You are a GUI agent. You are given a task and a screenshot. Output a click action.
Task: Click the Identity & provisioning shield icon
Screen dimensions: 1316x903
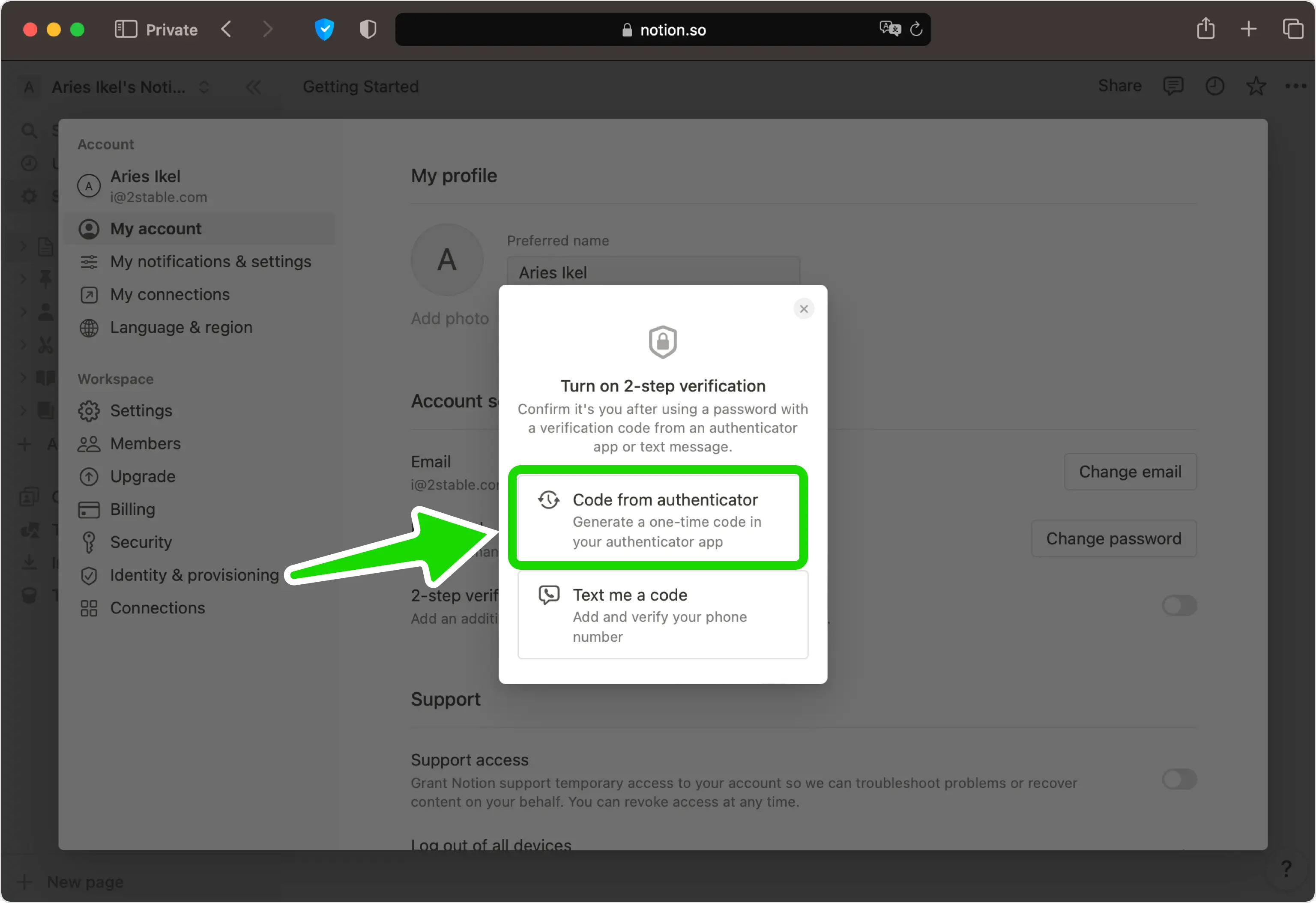[89, 575]
